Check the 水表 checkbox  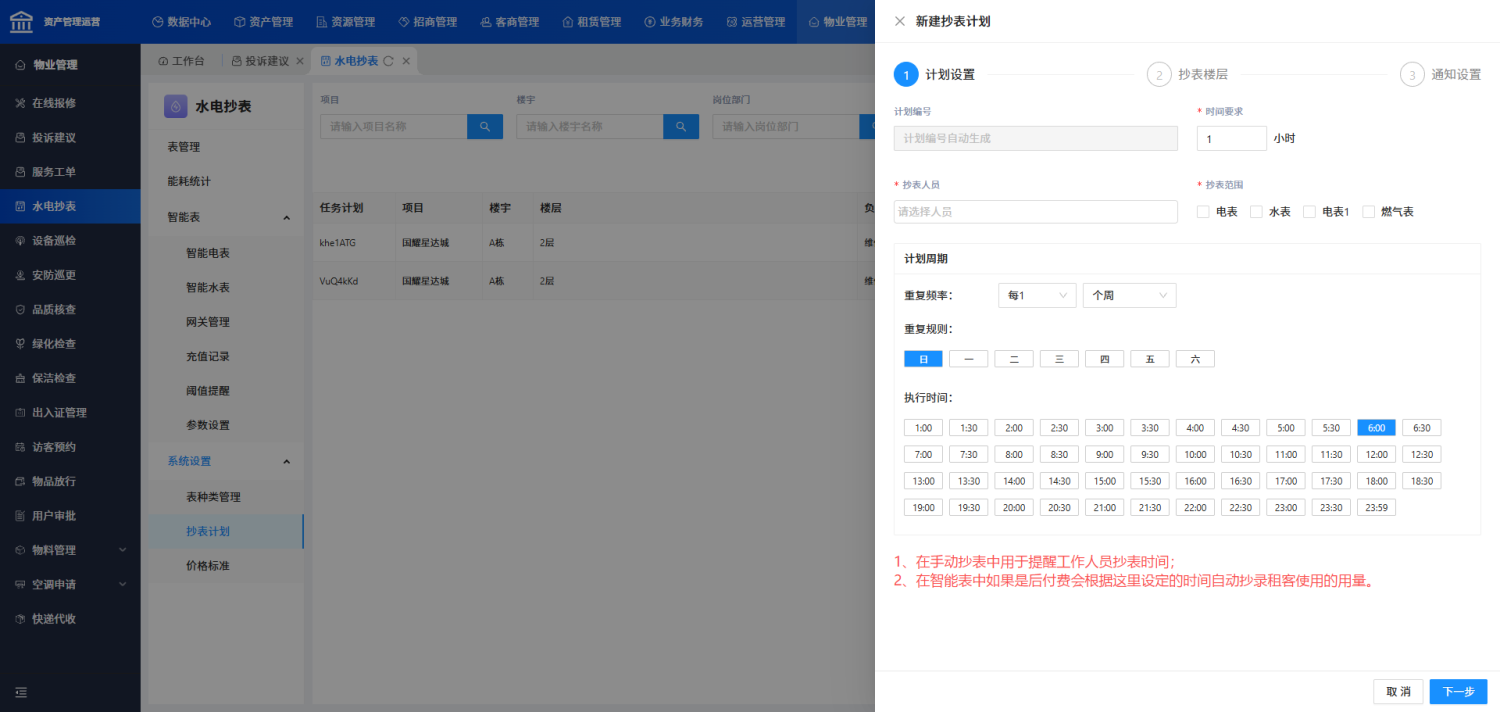(x=1256, y=212)
